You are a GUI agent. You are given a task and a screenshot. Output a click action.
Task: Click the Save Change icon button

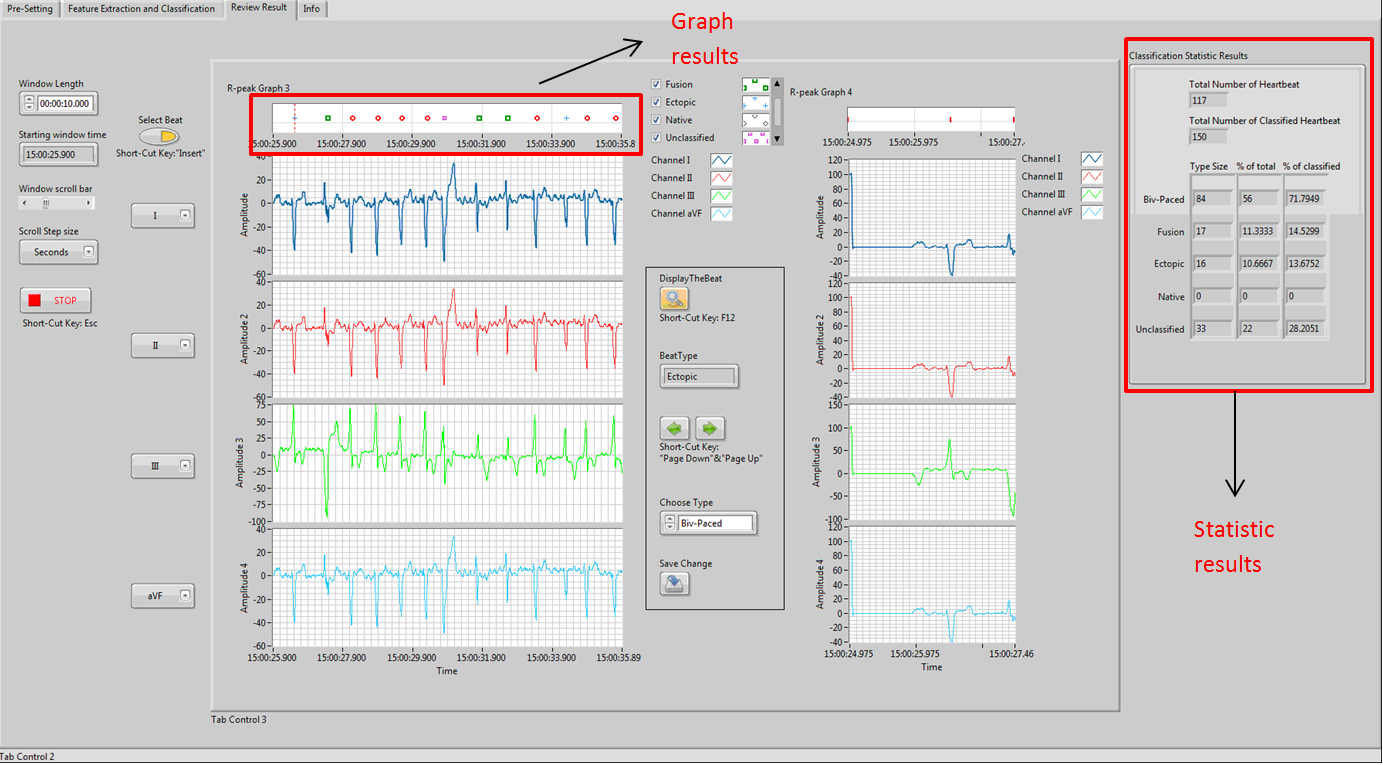coord(674,584)
